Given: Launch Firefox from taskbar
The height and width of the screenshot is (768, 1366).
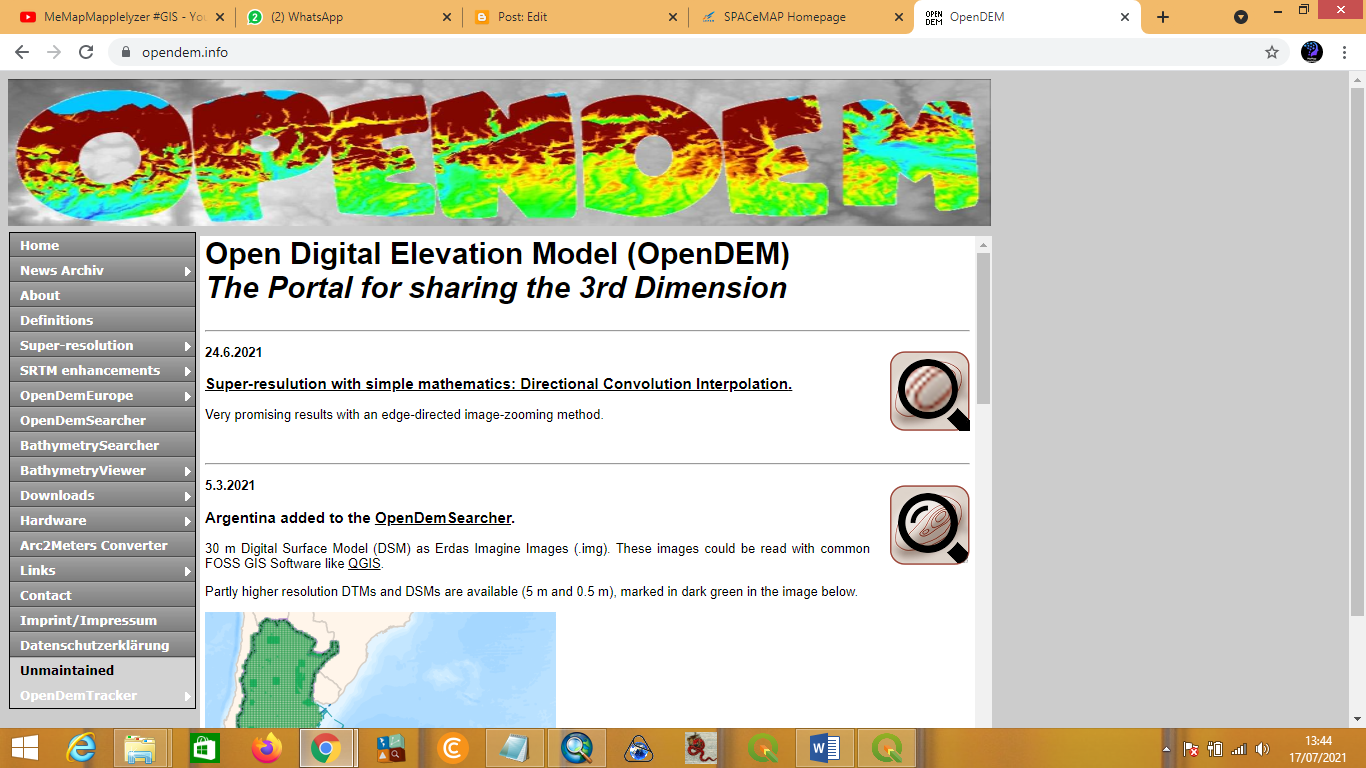Looking at the screenshot, I should tap(267, 748).
